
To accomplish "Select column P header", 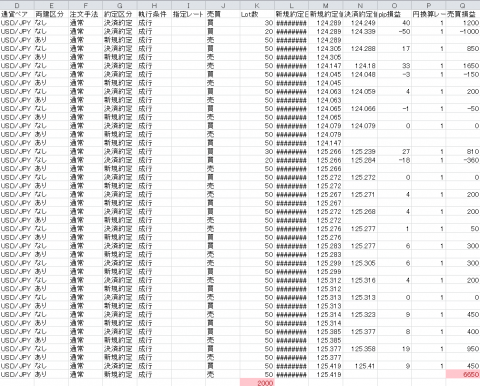I will click(429, 5).
